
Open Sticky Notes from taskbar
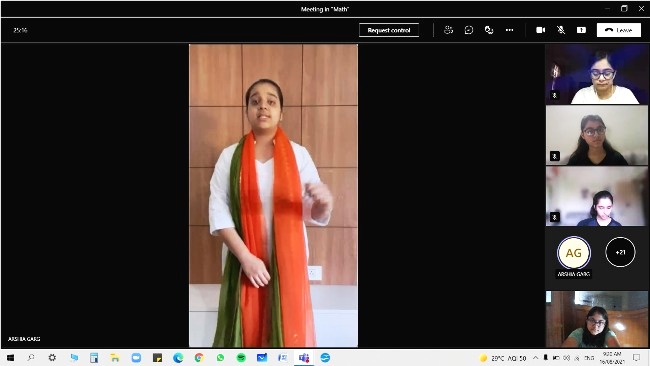click(x=157, y=358)
